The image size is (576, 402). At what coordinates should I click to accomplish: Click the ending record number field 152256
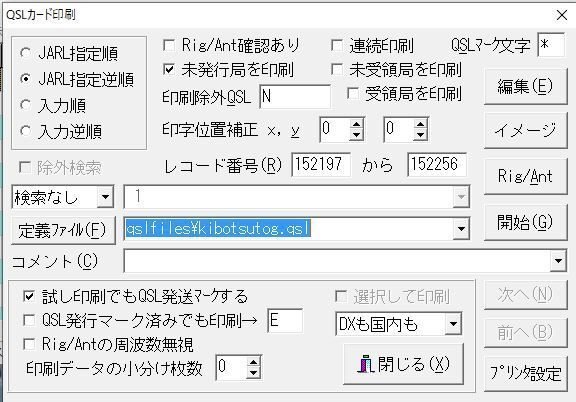pos(437,165)
